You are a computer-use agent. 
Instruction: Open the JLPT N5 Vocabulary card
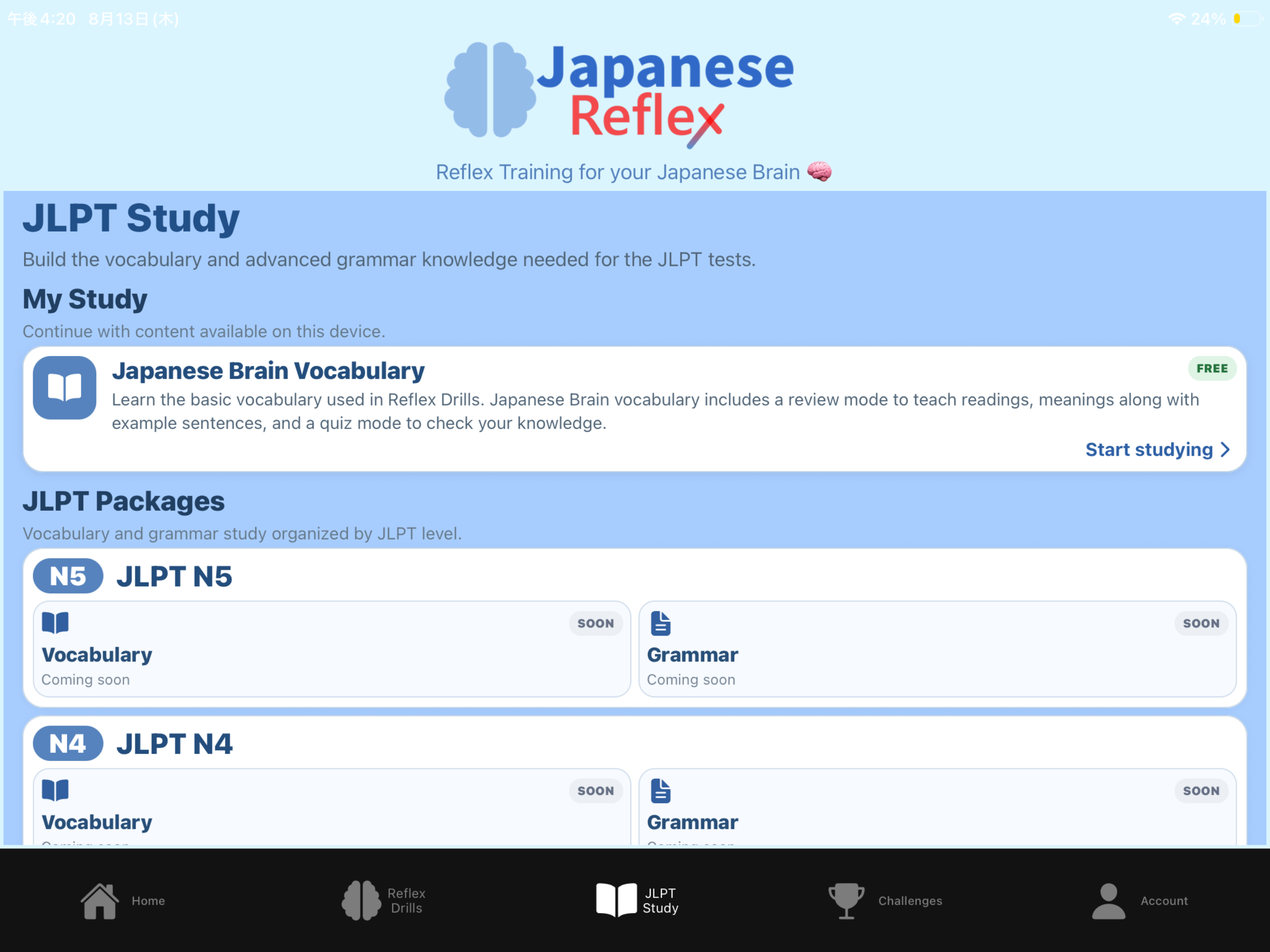[332, 649]
